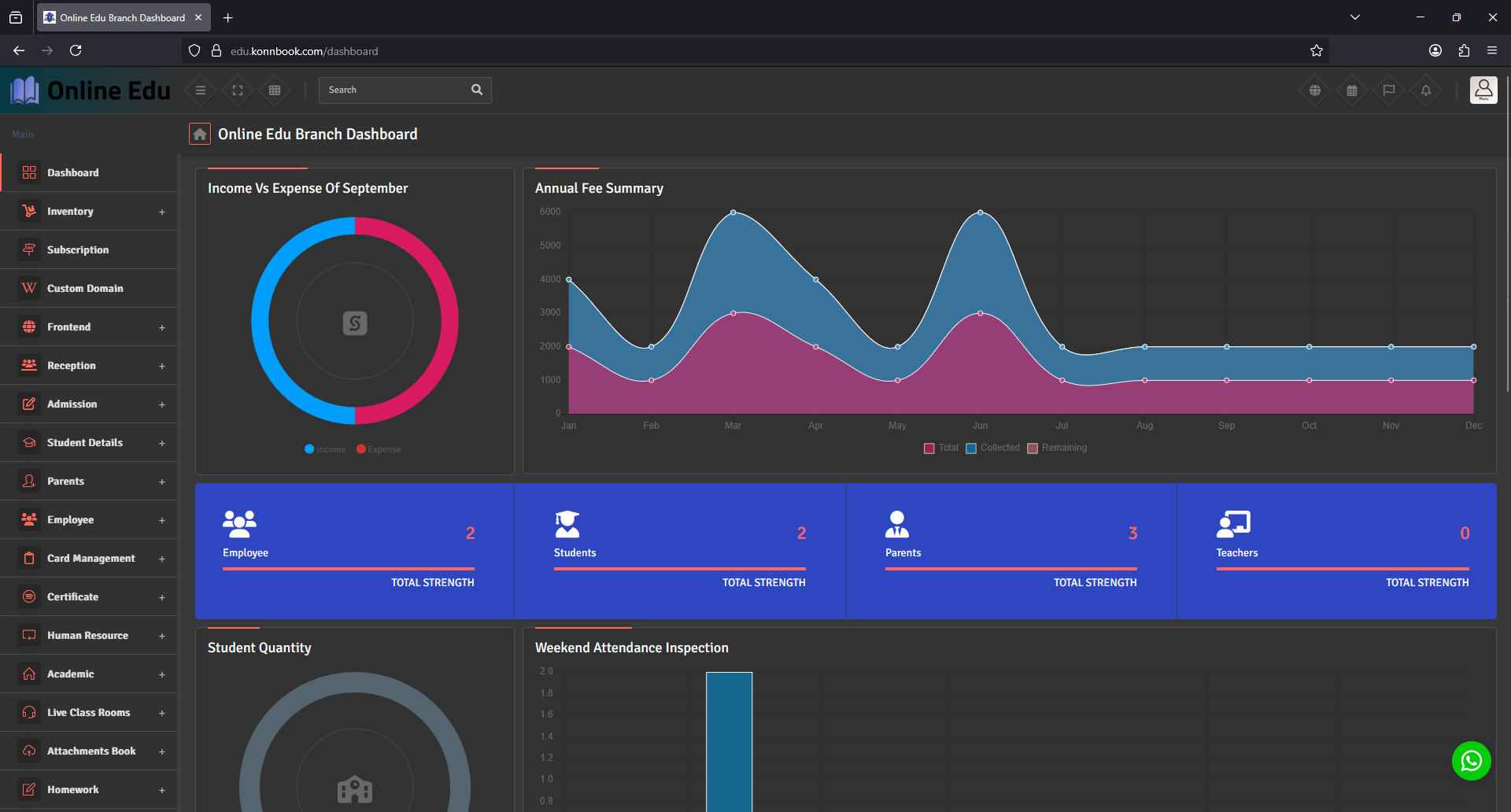This screenshot has width=1511, height=812.
Task: Open the calendar icon in header
Action: 1351,90
